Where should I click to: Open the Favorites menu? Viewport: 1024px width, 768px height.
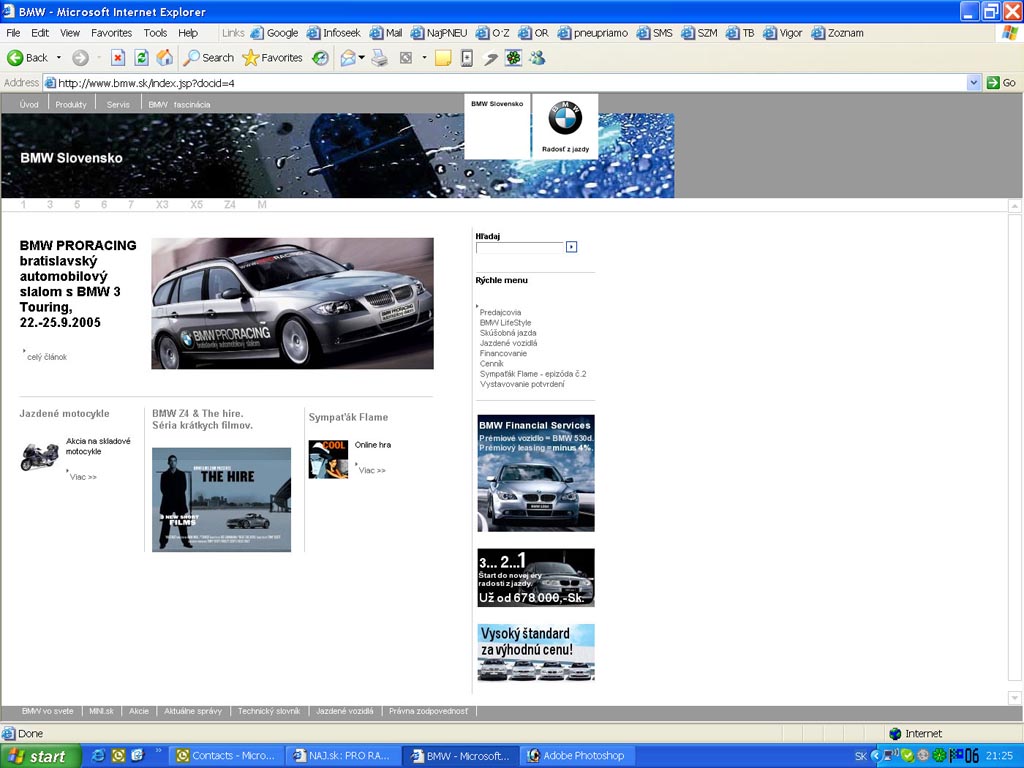112,33
